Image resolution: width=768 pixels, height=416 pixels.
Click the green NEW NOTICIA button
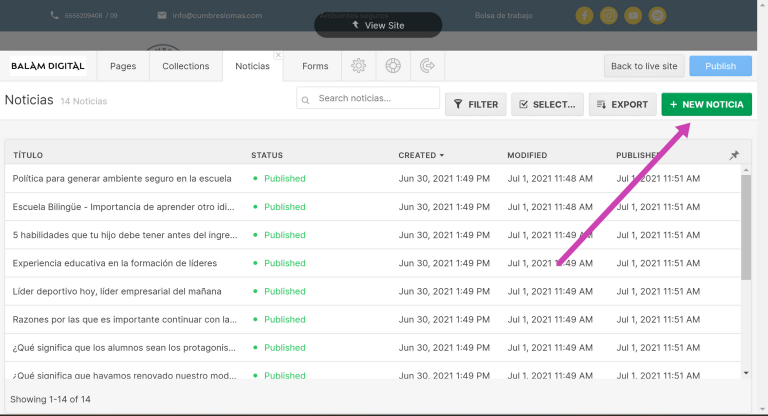(x=706, y=104)
